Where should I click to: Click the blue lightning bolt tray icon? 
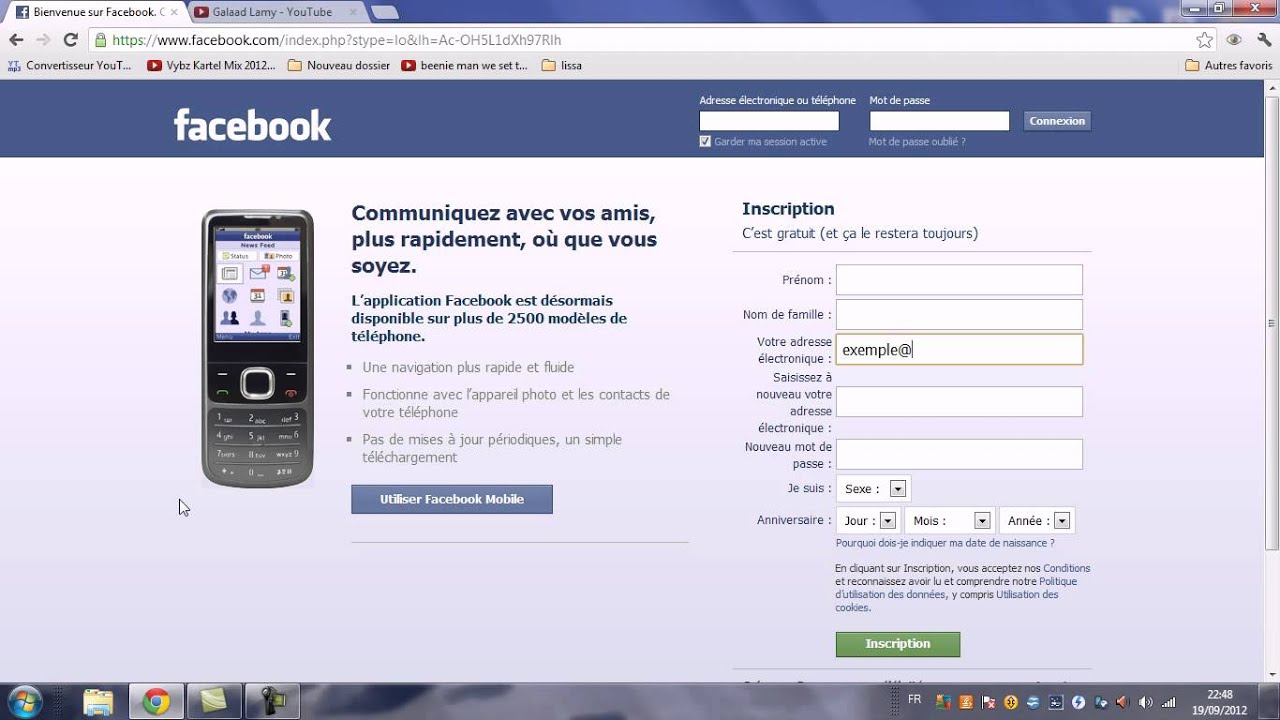click(x=1078, y=702)
